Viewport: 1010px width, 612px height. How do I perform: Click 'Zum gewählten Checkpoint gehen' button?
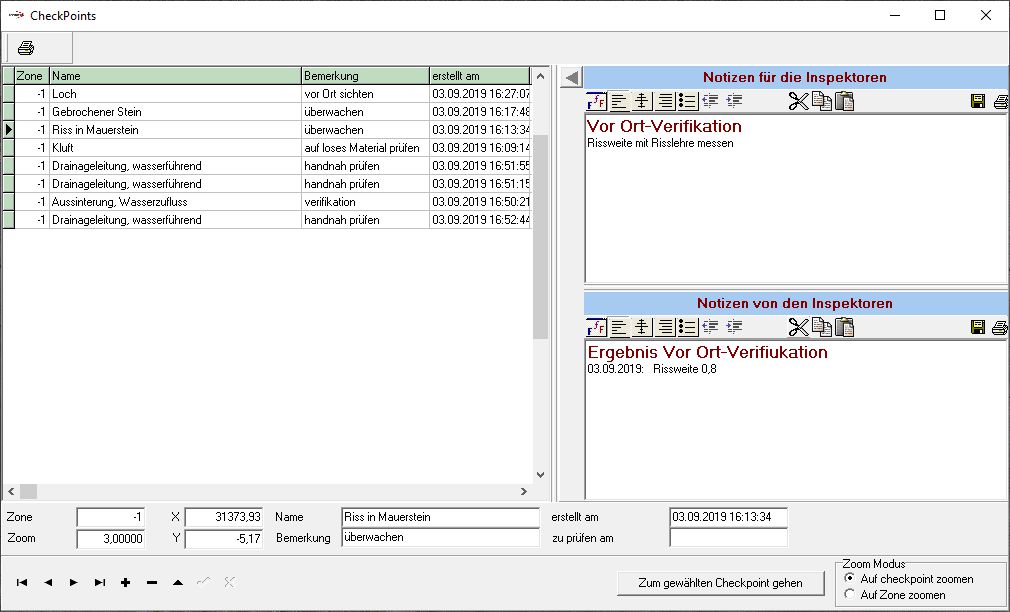click(720, 583)
